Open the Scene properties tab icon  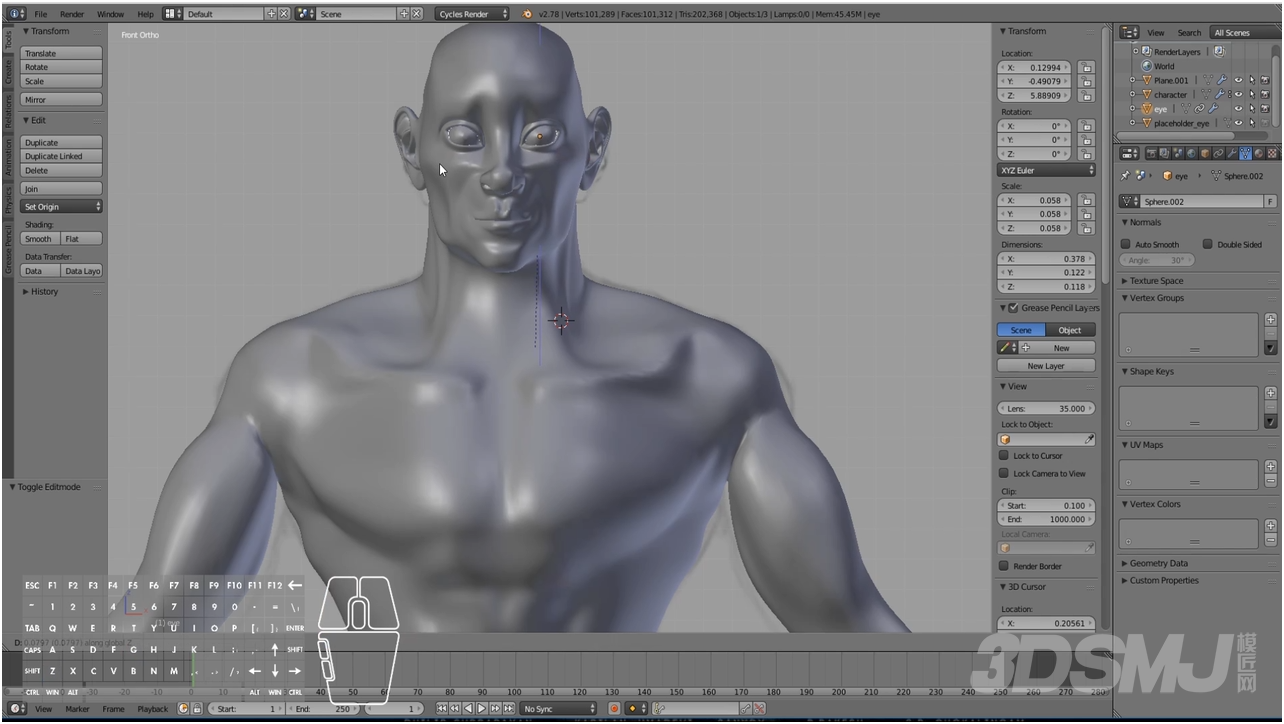[x=1178, y=153]
